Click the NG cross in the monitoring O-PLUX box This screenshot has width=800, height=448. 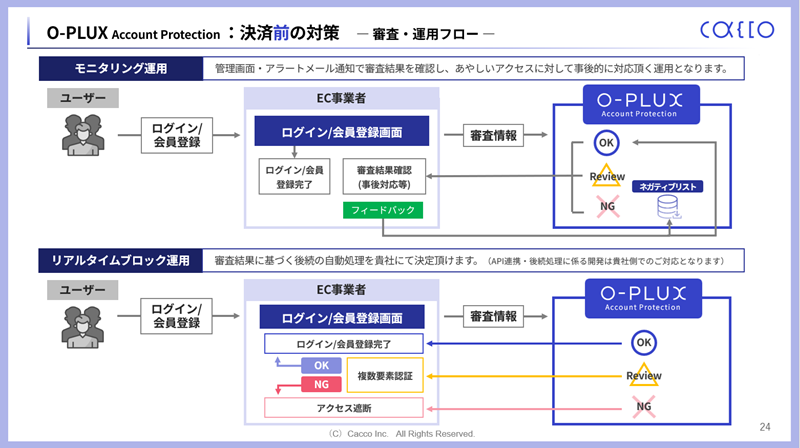coord(606,208)
